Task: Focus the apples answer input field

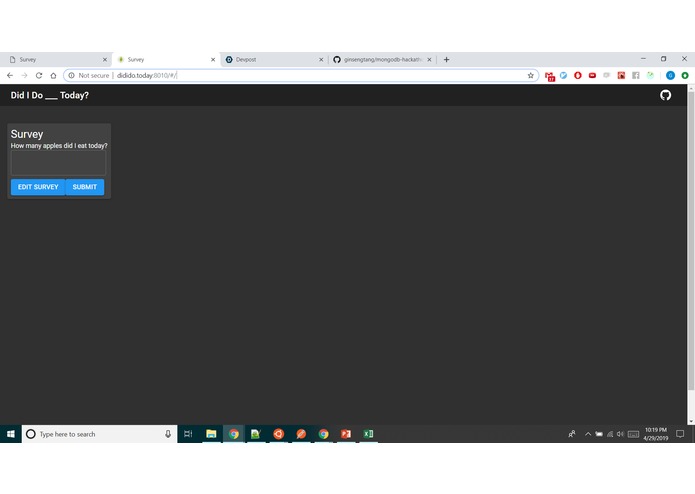Action: click(59, 163)
